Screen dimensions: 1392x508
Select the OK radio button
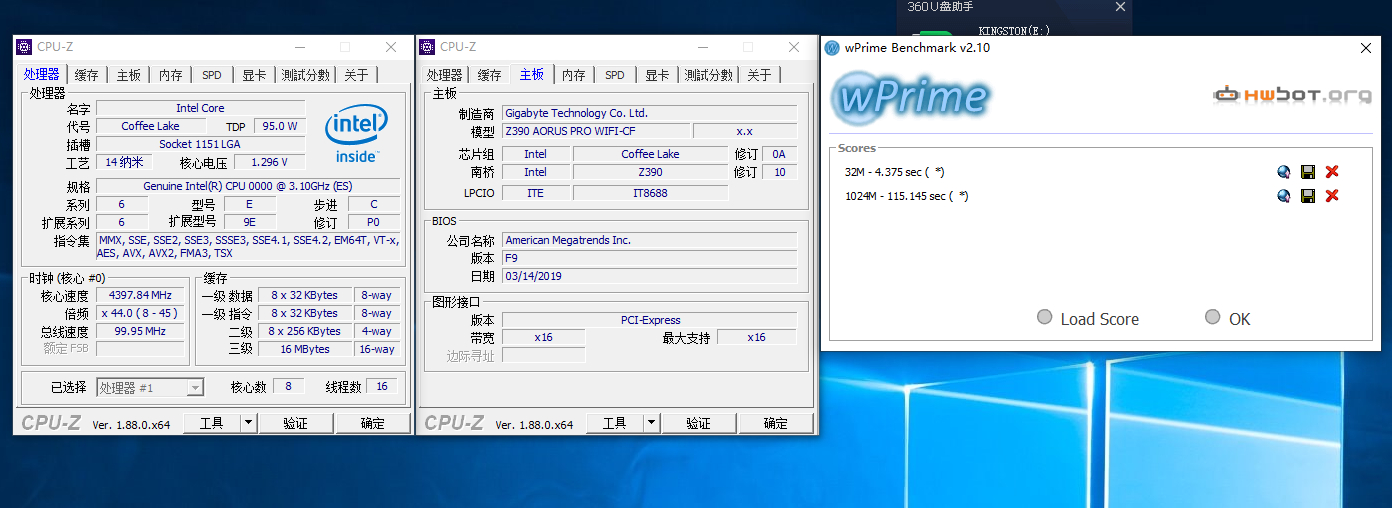[1213, 318]
